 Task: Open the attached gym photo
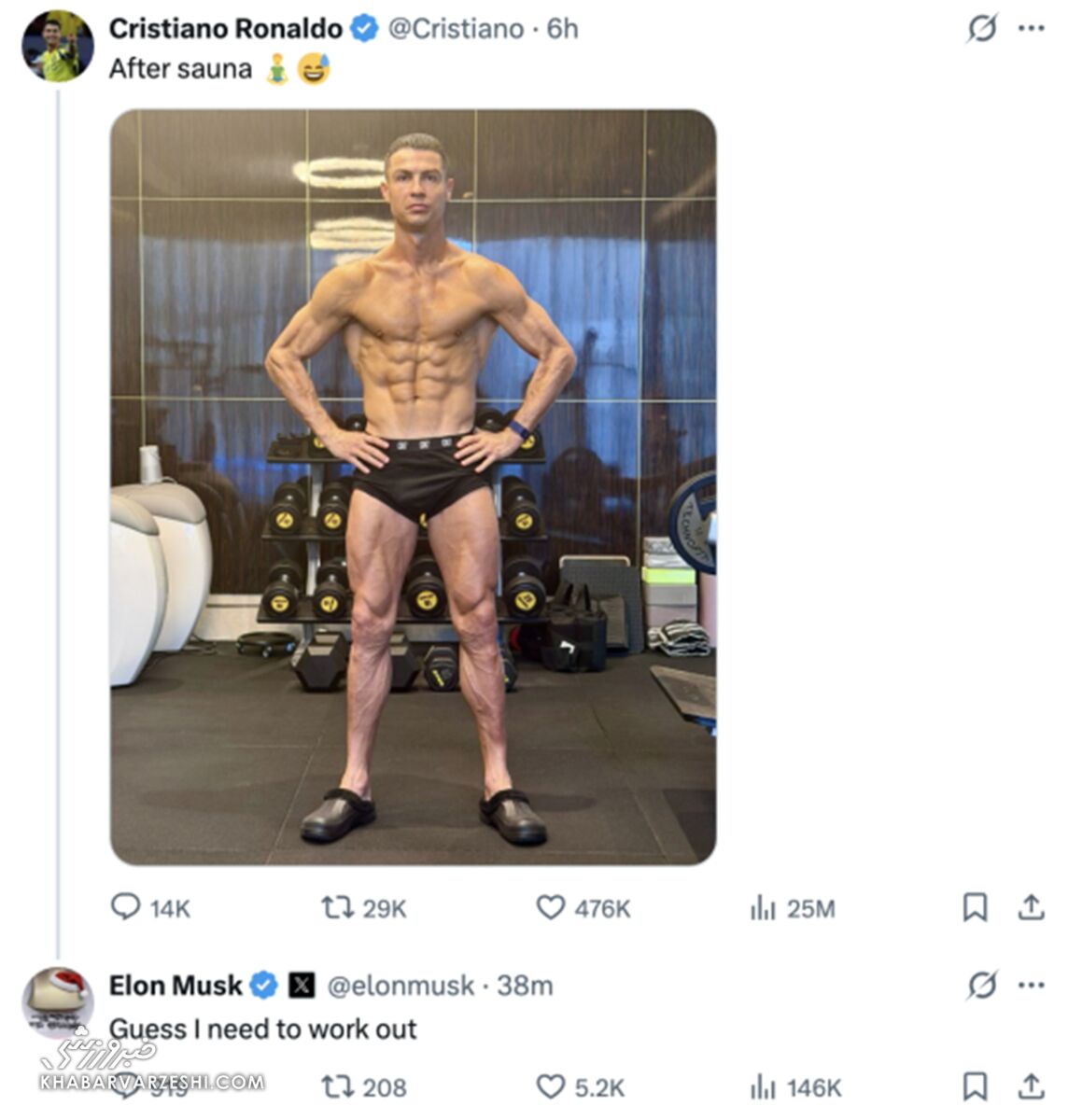click(x=413, y=486)
